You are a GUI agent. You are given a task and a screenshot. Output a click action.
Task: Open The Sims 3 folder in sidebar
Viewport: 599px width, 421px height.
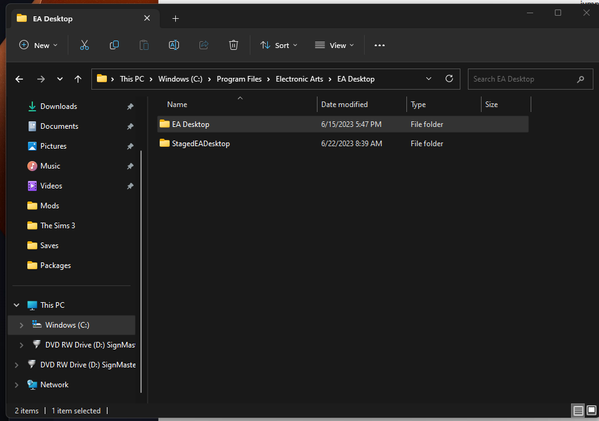[58, 226]
